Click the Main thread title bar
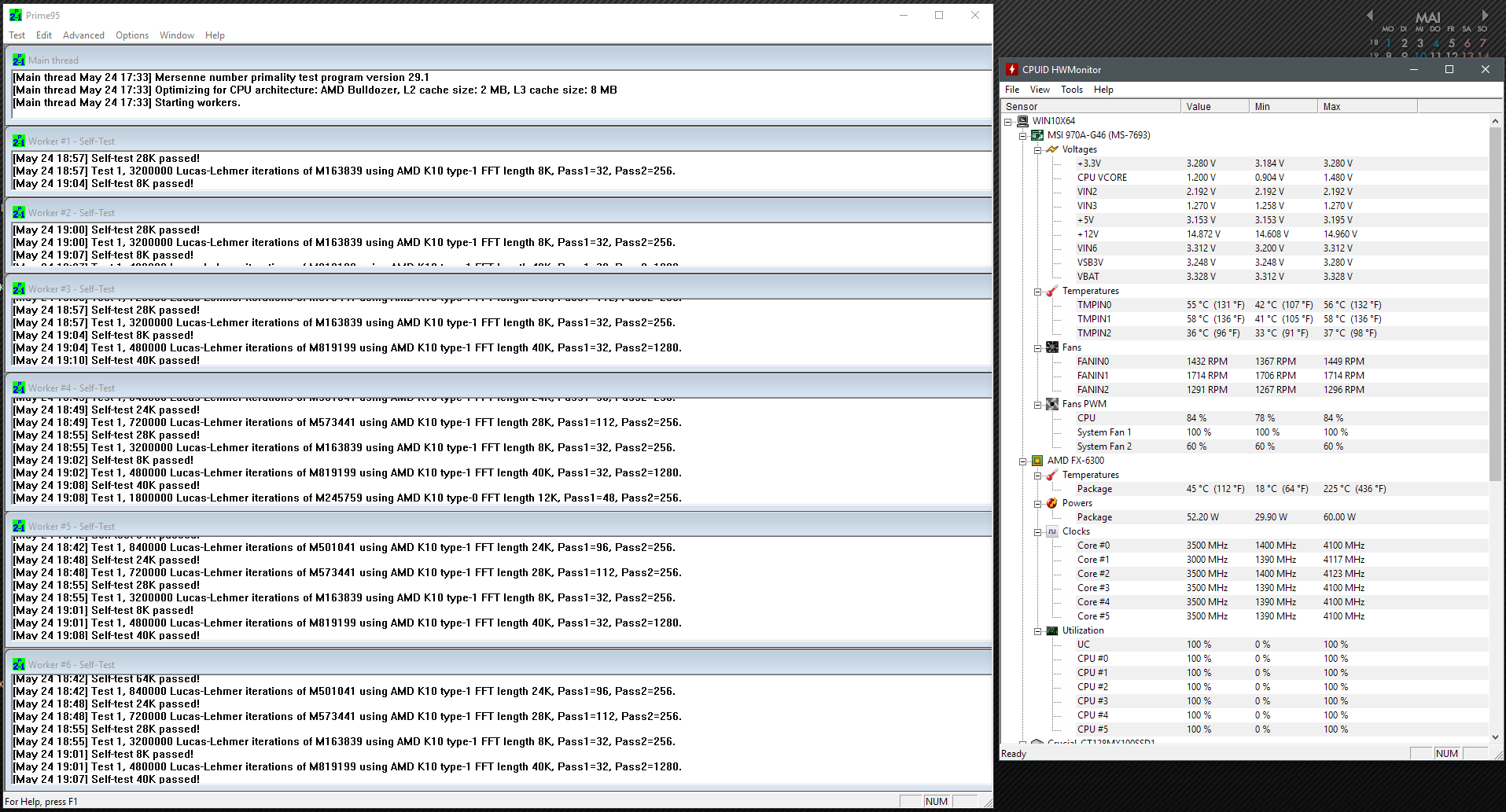 tap(499, 60)
